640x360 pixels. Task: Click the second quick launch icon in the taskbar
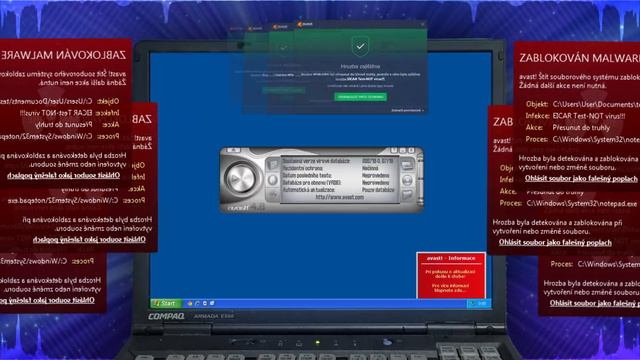coord(198,303)
